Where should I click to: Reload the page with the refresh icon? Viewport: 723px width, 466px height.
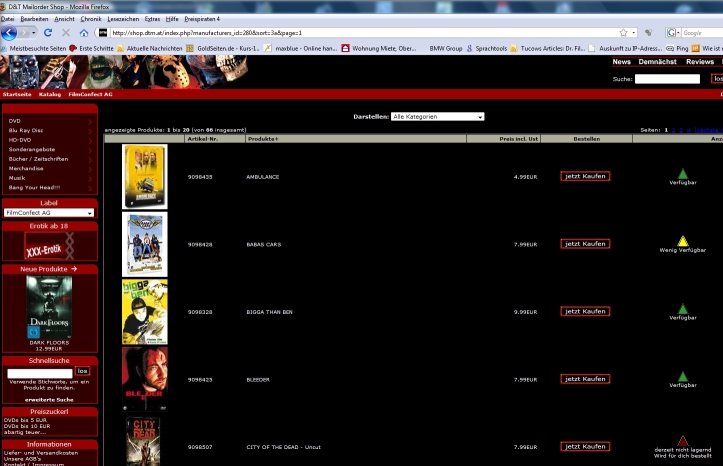48,33
